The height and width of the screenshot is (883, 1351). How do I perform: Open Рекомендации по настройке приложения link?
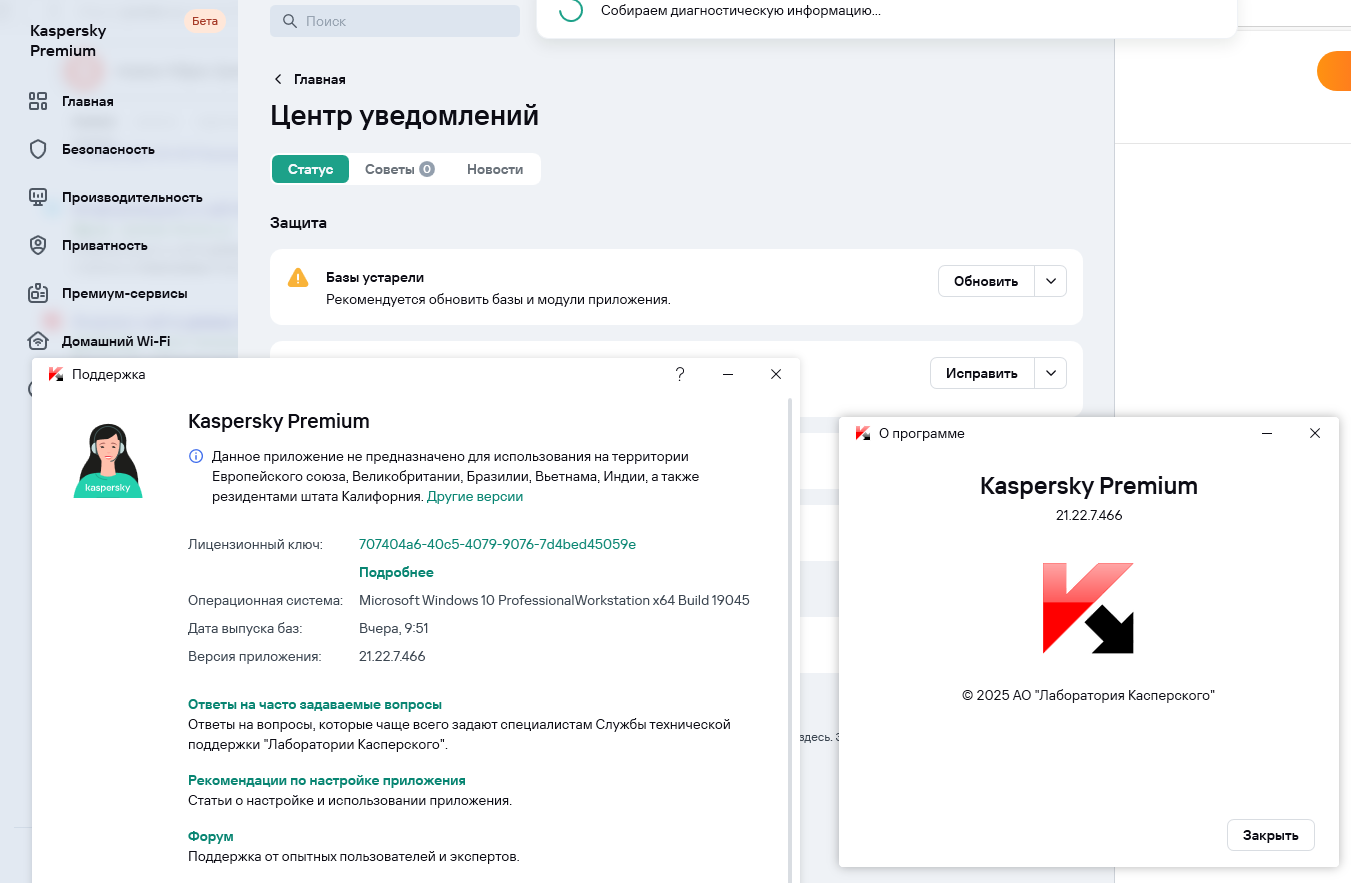[327, 780]
